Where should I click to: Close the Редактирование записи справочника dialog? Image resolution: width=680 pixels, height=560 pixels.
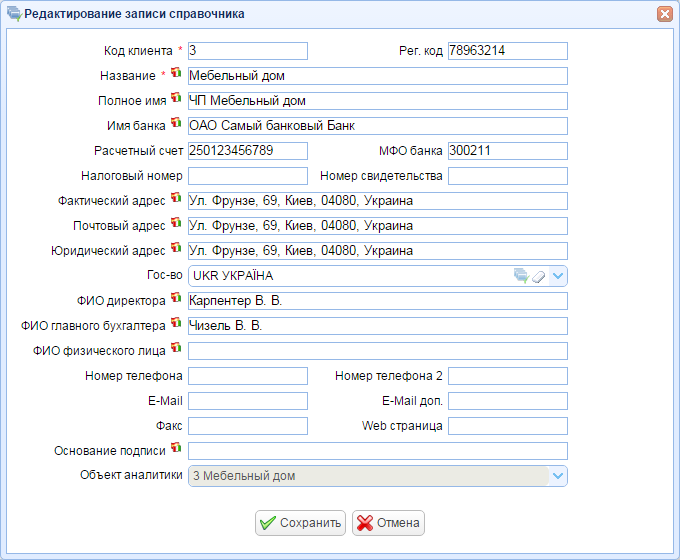[x=665, y=14]
